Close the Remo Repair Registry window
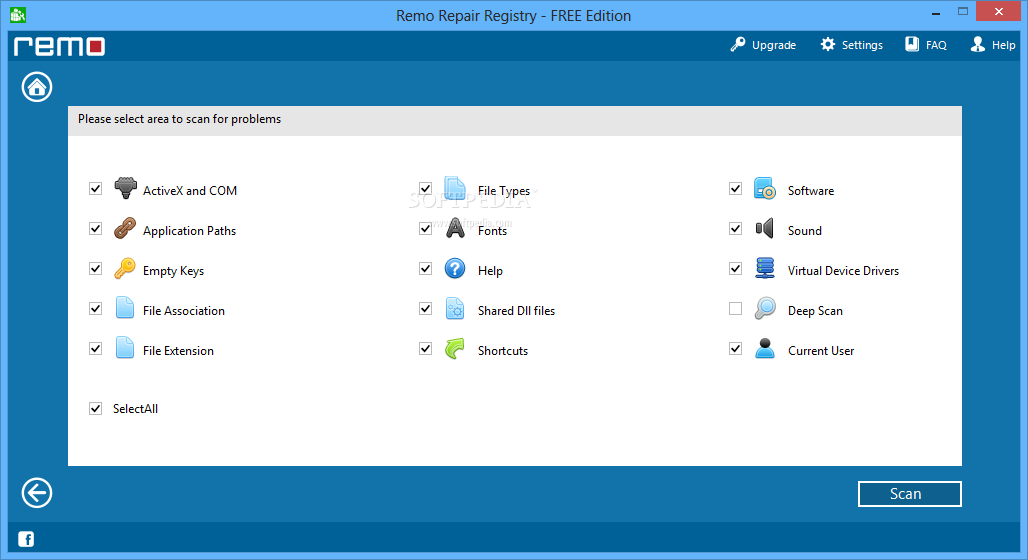The width and height of the screenshot is (1028, 560). point(998,11)
